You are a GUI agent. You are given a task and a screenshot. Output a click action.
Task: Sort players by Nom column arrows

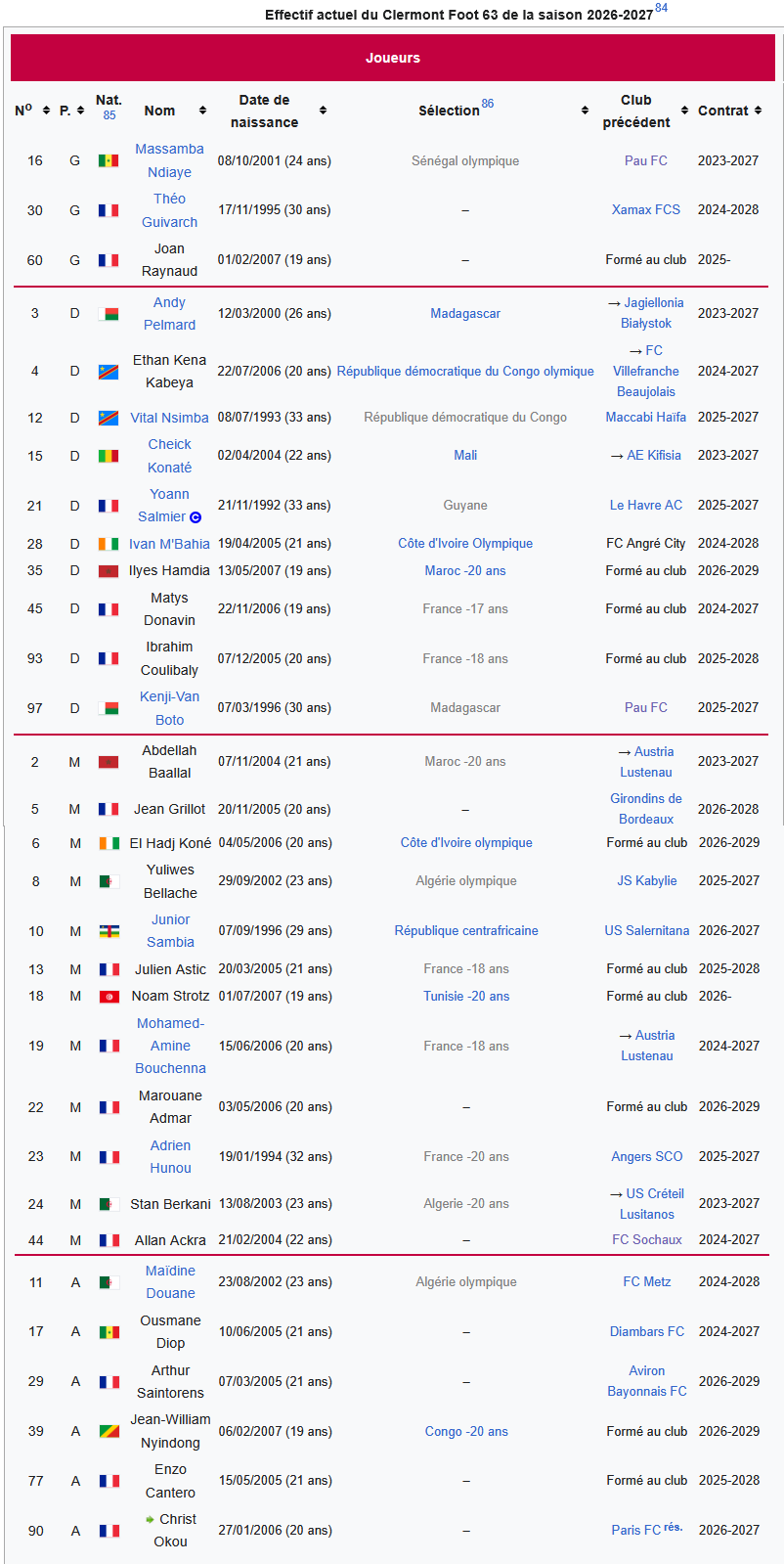[202, 111]
